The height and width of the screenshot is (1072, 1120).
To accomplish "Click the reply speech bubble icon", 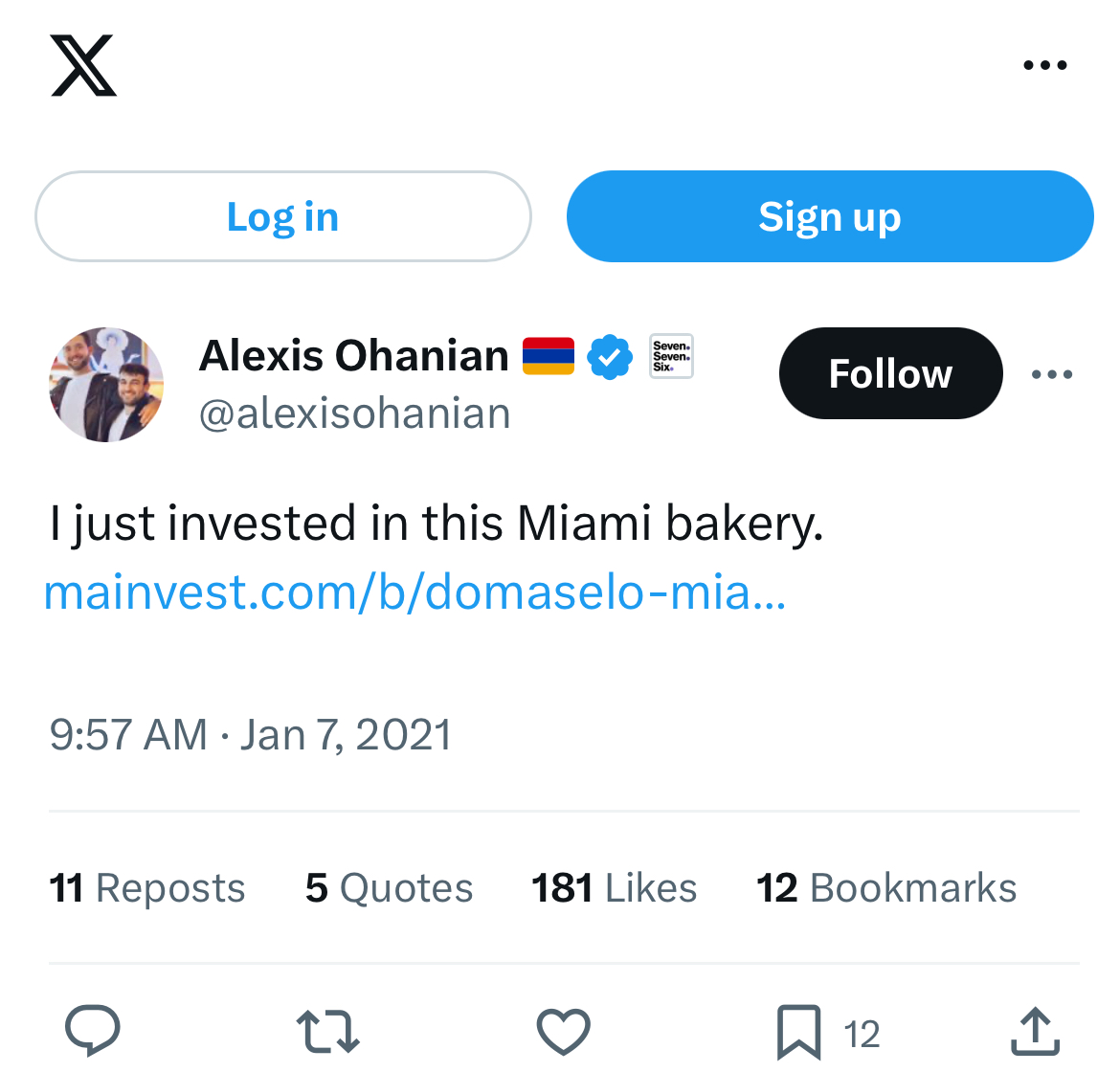I will point(93,1032).
